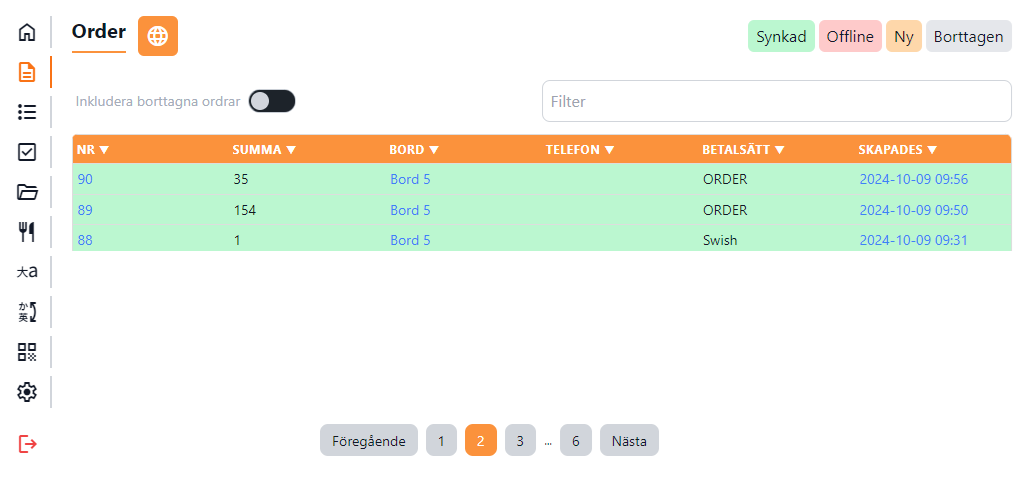This screenshot has height=487, width=1028.
Task: Toggle the Synkad status filter
Action: (781, 36)
